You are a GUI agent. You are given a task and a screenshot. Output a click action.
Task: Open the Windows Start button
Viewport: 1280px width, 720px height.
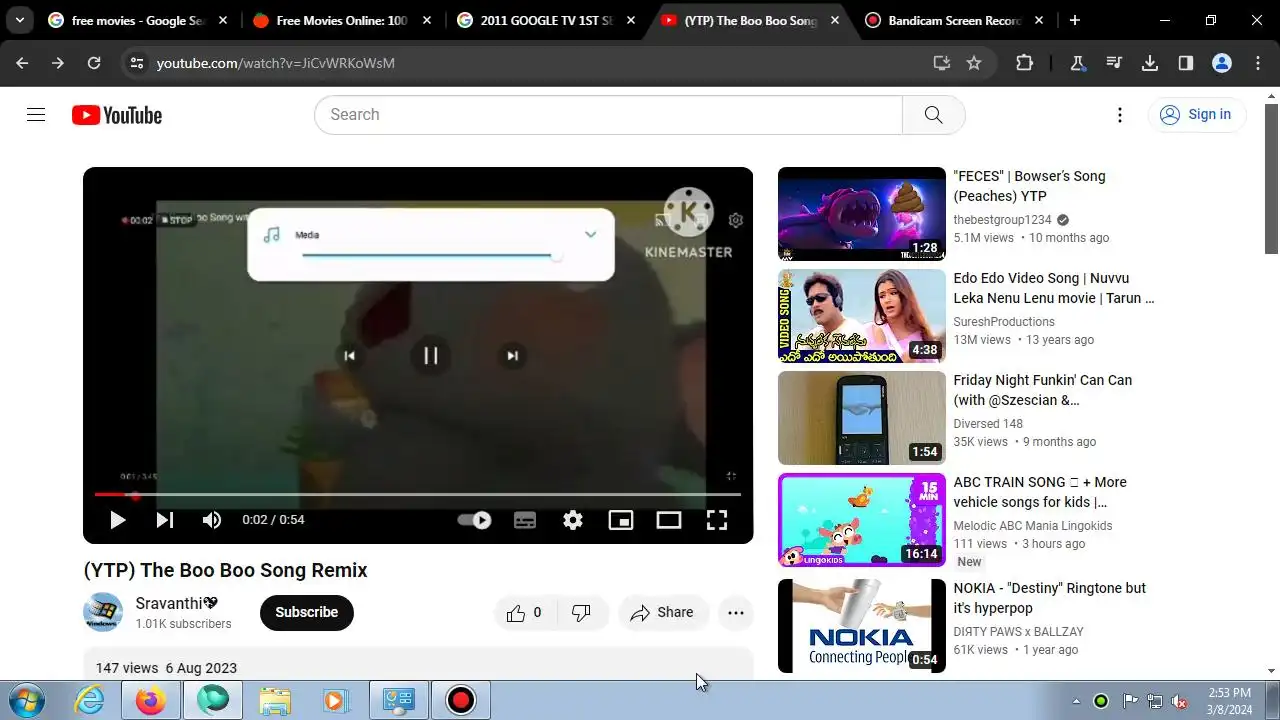[x=25, y=700]
